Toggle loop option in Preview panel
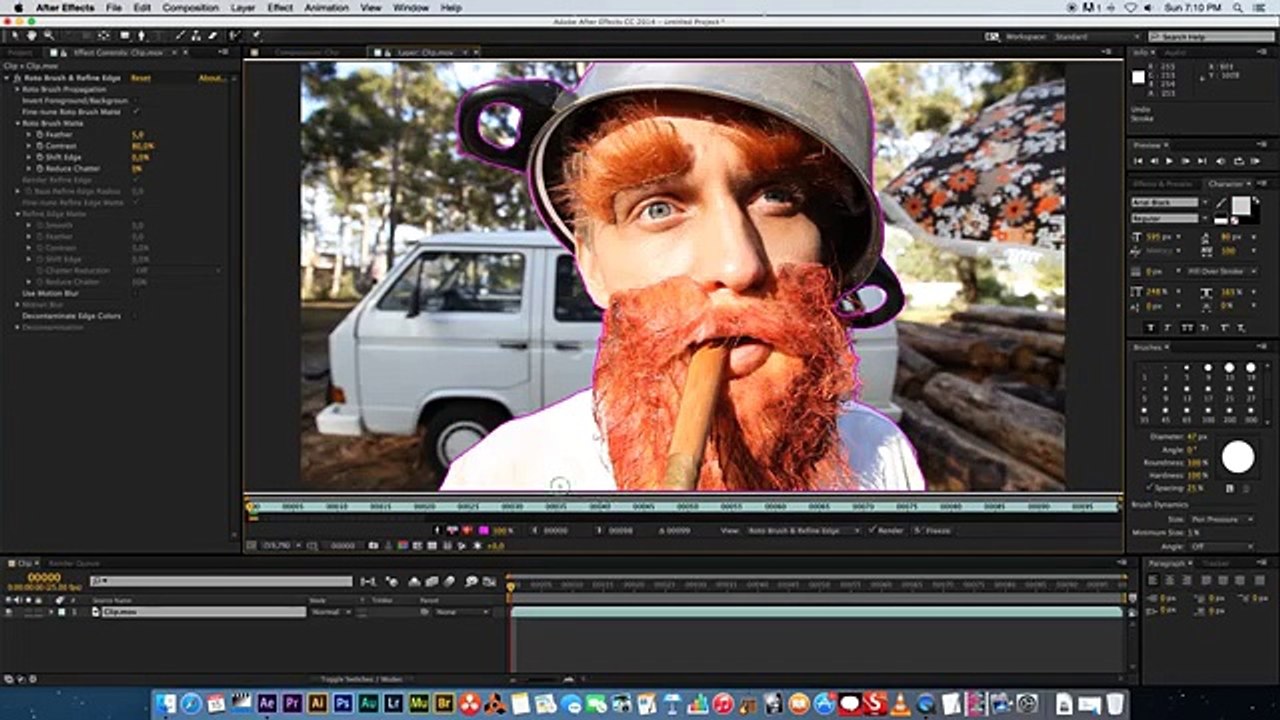This screenshot has width=1280, height=720. [x=1239, y=161]
